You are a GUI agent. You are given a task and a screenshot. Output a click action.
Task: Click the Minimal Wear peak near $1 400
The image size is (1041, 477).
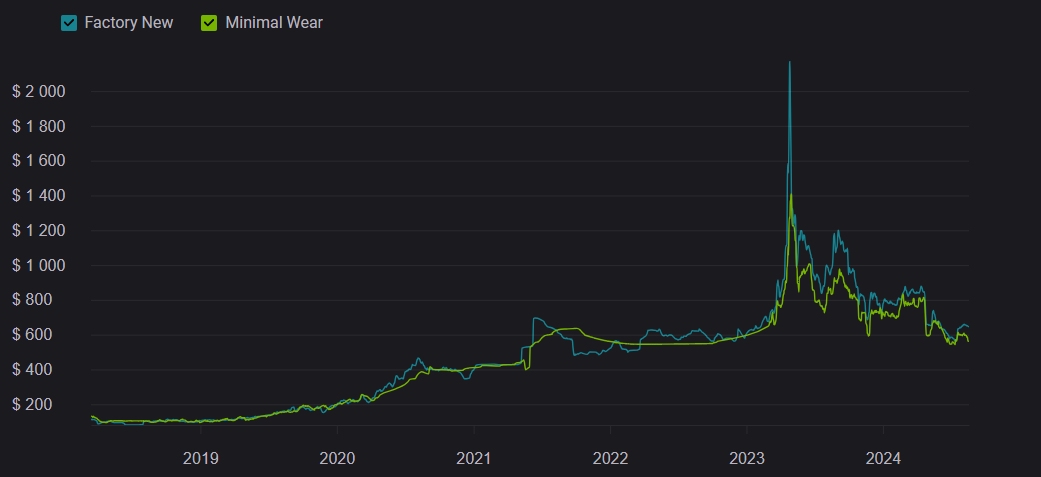(x=791, y=195)
